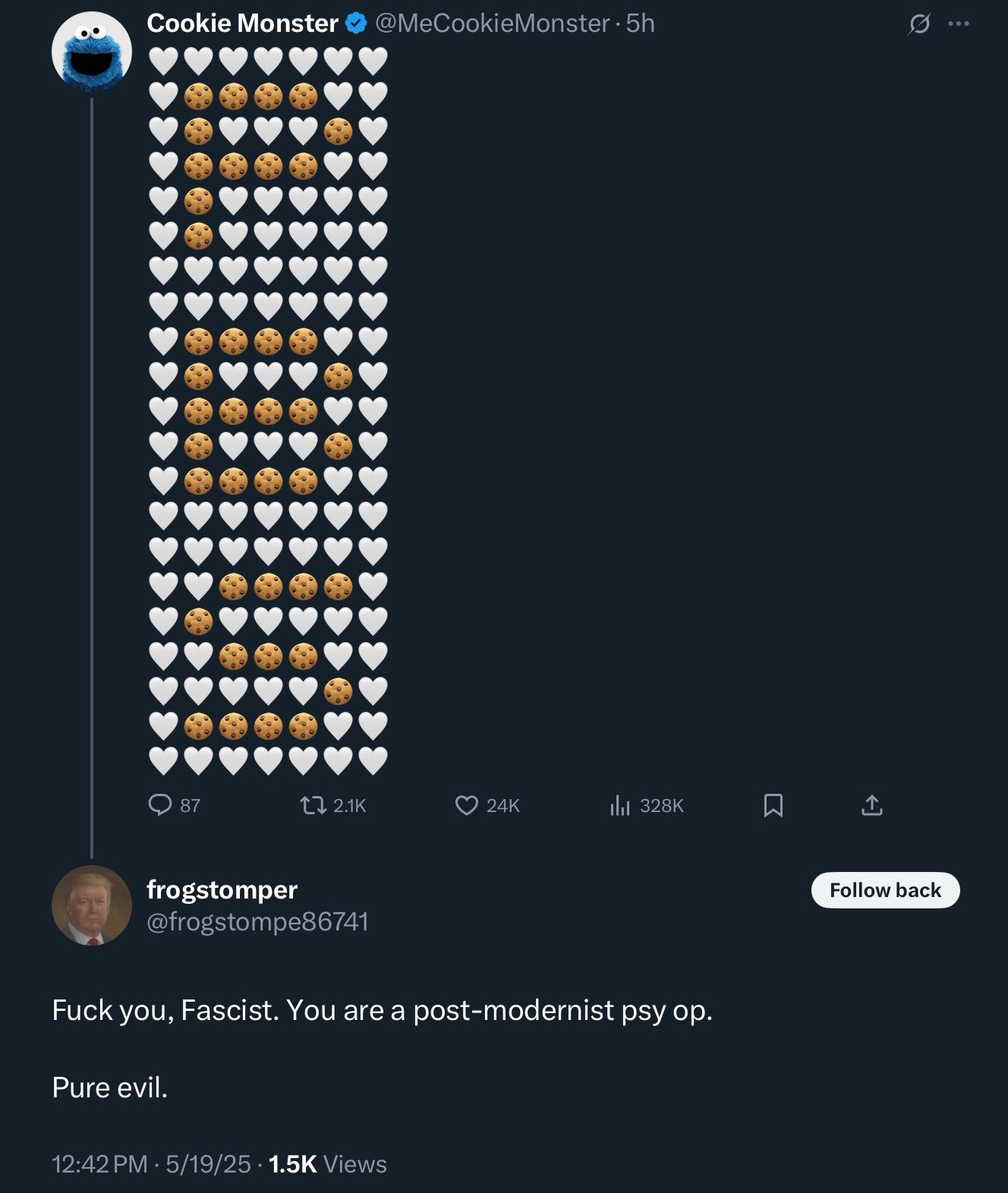Click the Grok slashed-circle icon

pyautogui.click(x=919, y=24)
